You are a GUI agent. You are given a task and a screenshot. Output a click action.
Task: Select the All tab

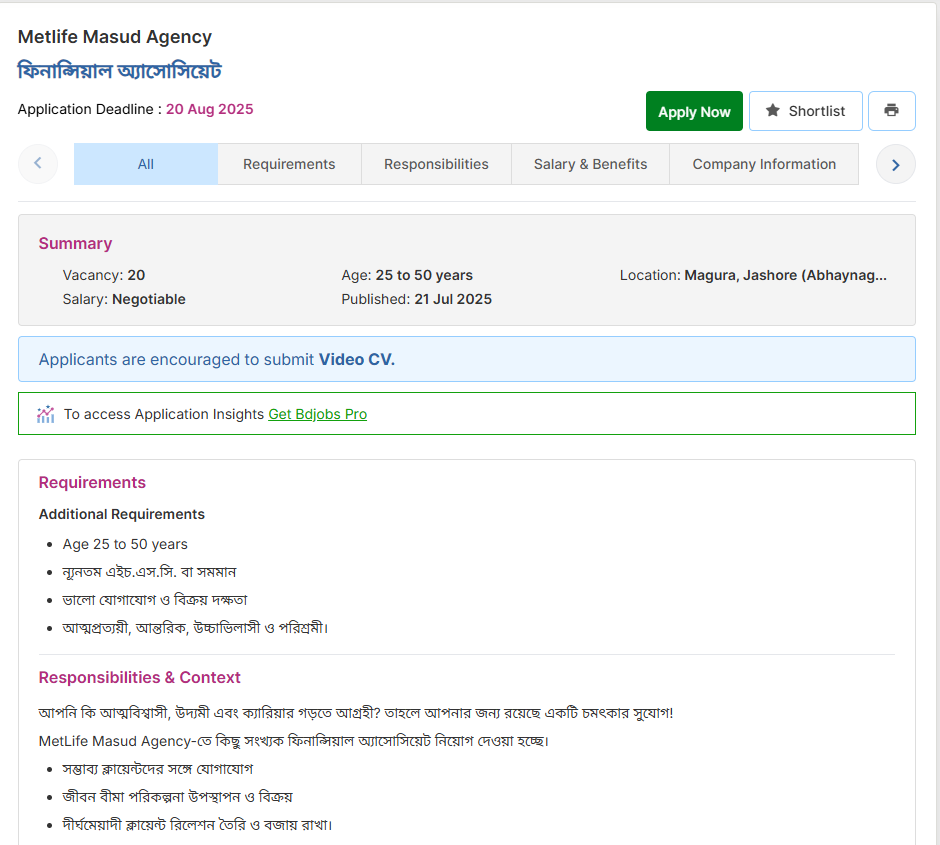click(145, 163)
